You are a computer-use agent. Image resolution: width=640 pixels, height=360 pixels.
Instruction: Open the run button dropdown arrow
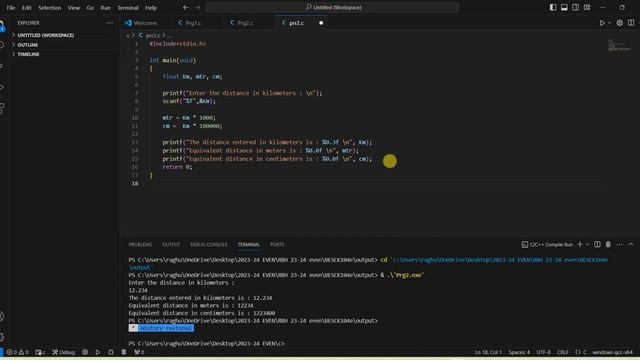click(x=610, y=23)
